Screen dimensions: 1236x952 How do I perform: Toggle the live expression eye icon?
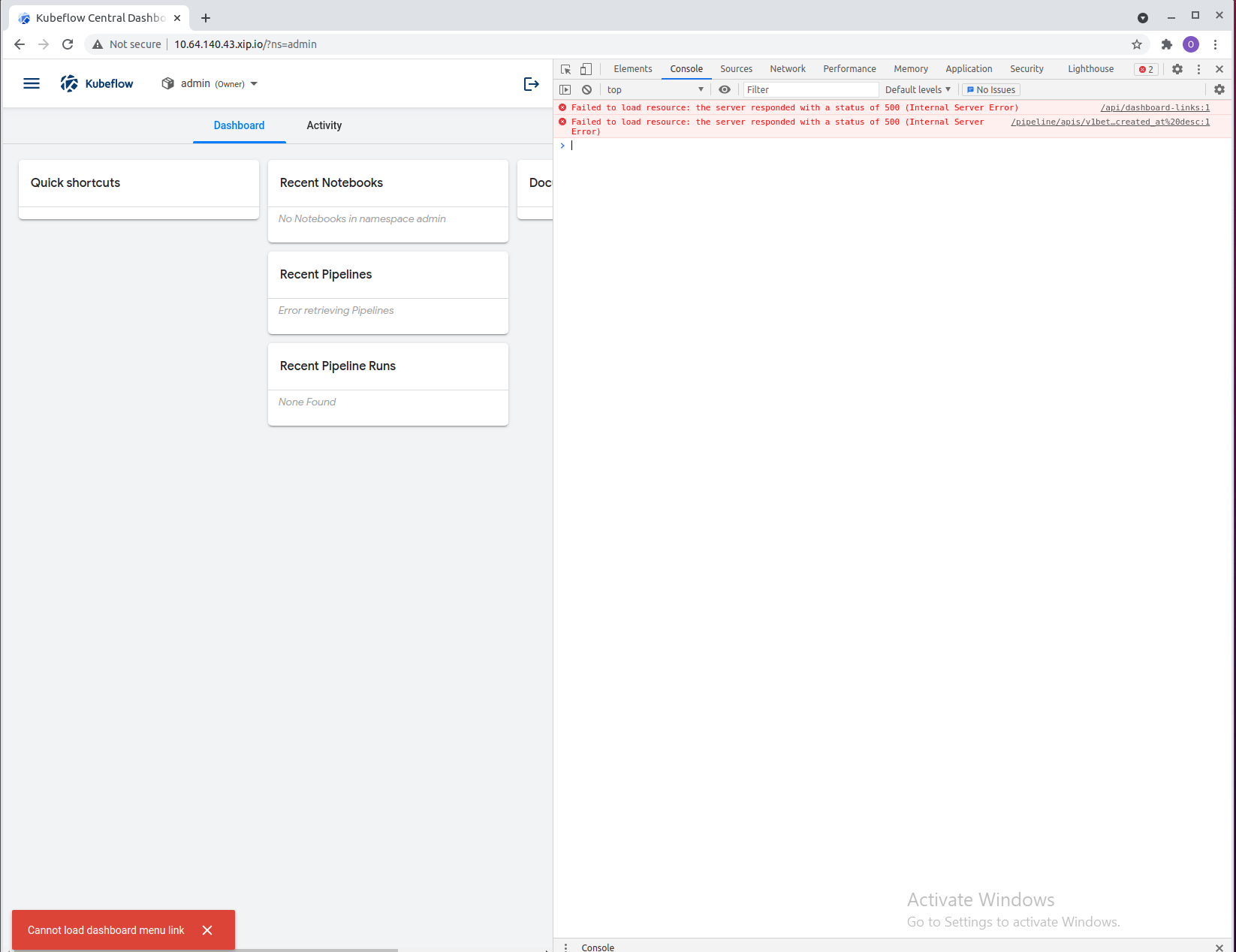(724, 89)
